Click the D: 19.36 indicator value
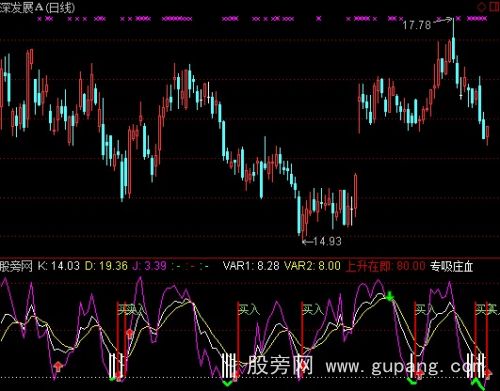Image resolution: width=500 pixels, height=391 pixels. [106, 266]
